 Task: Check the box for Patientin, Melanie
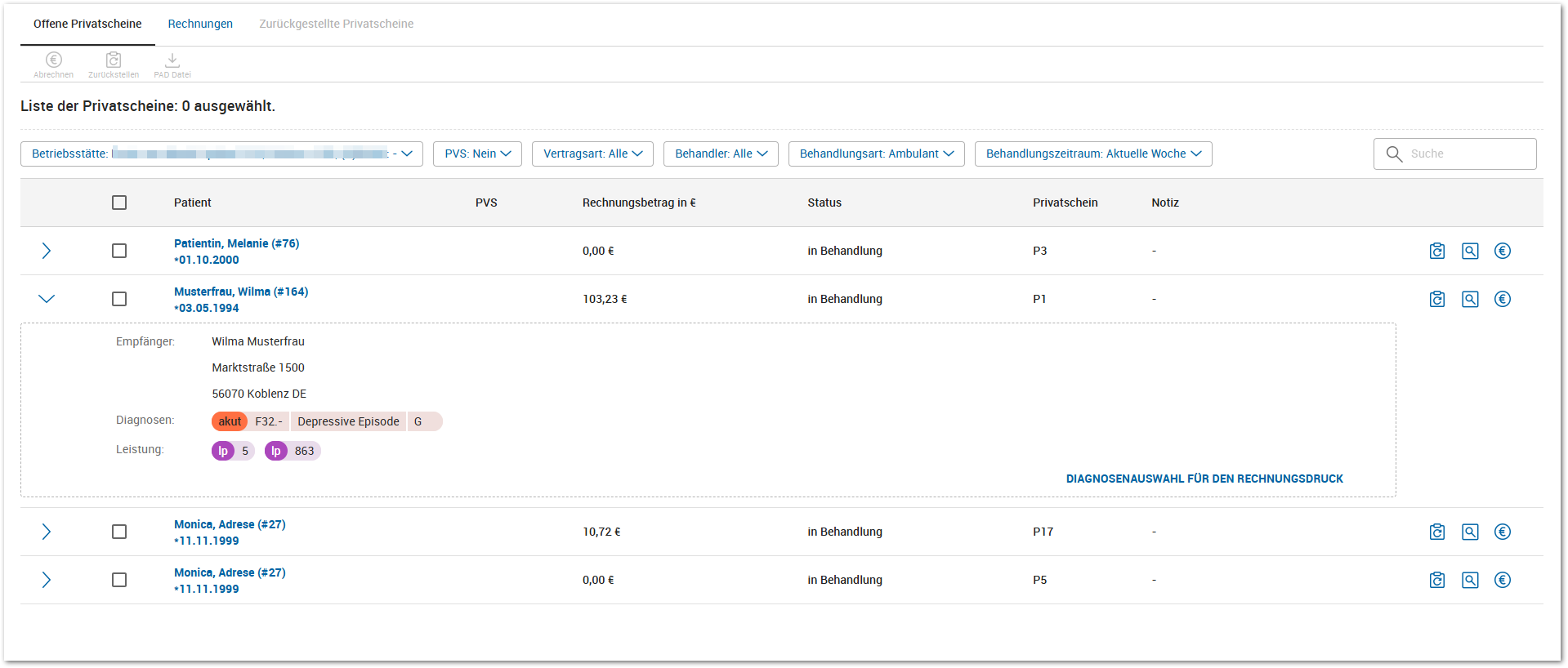point(119,251)
